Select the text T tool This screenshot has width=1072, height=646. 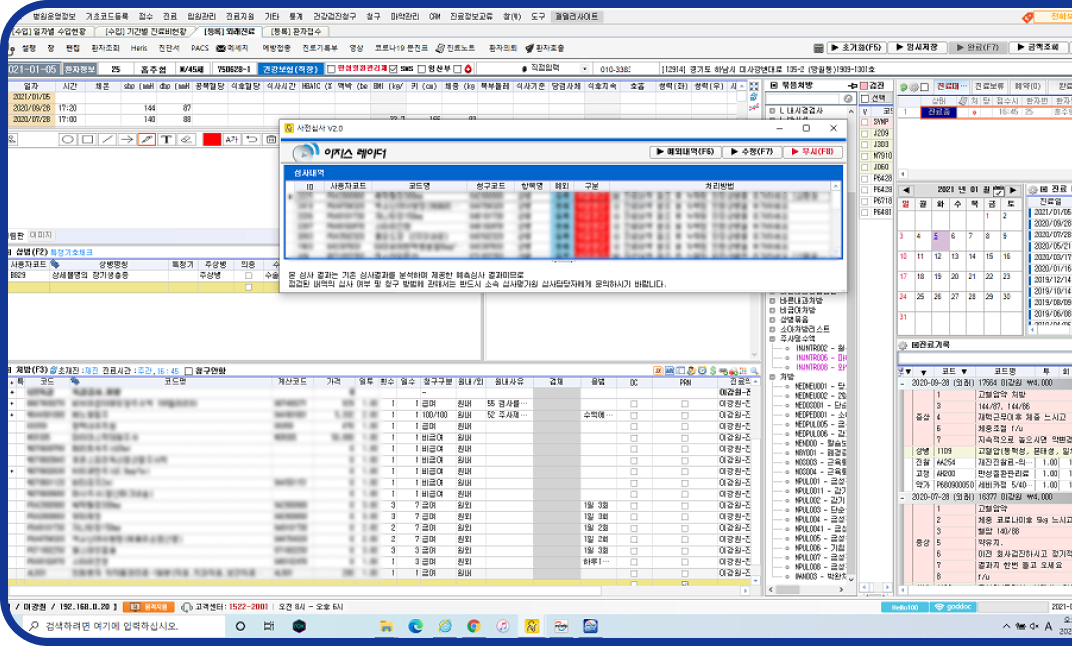tap(166, 140)
